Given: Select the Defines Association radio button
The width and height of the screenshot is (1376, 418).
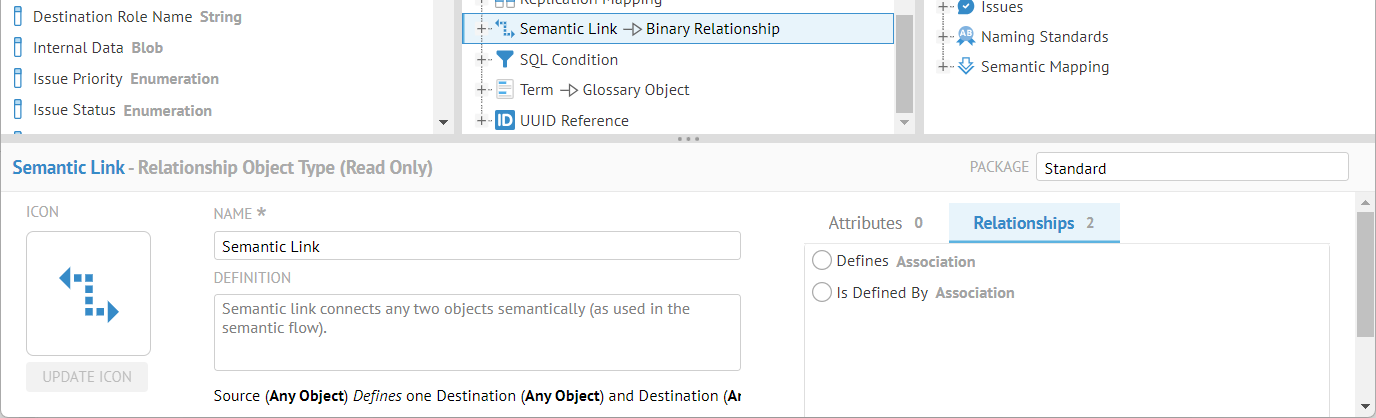Looking at the screenshot, I should pyautogui.click(x=822, y=261).
